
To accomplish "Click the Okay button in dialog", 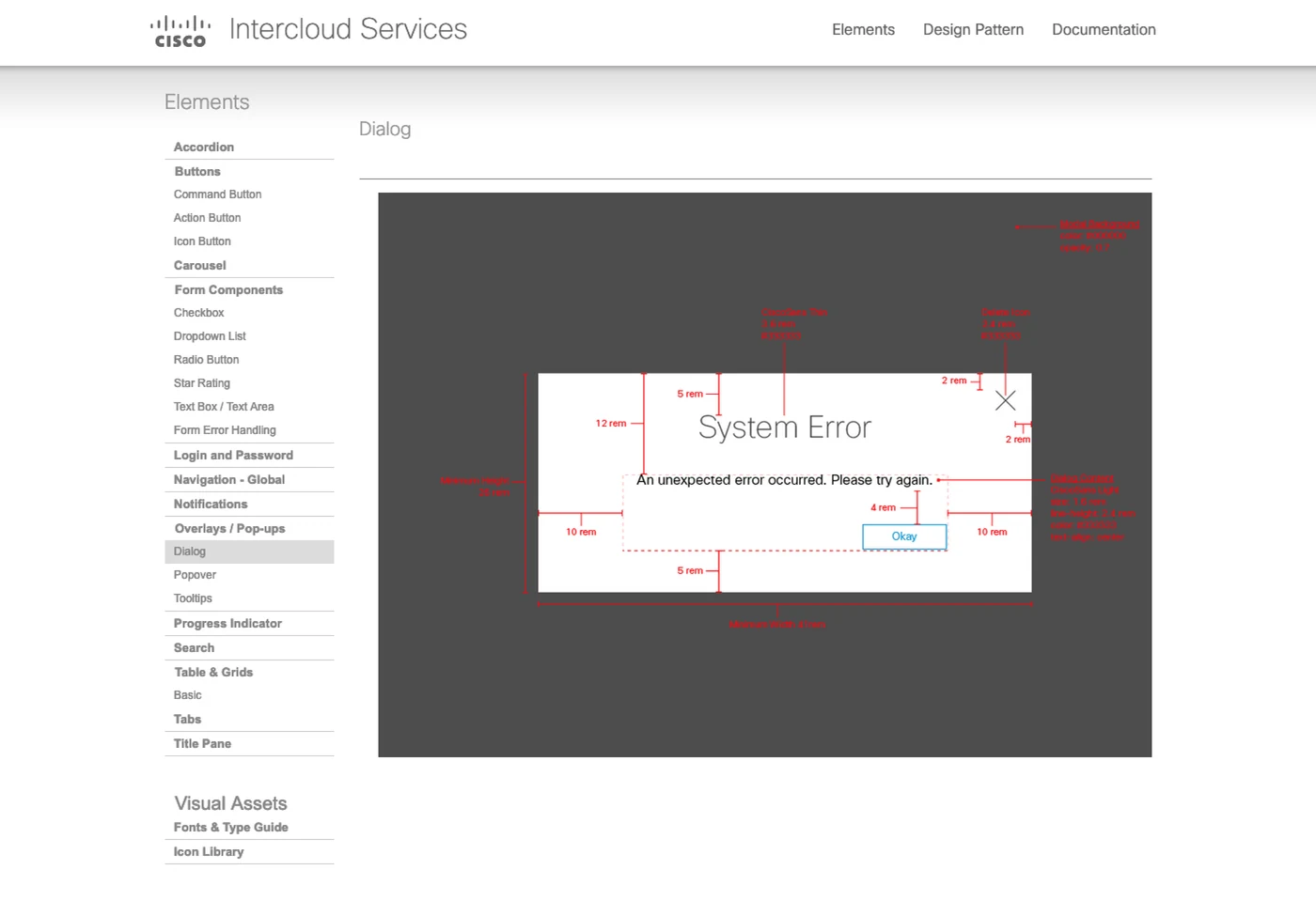I will click(904, 536).
